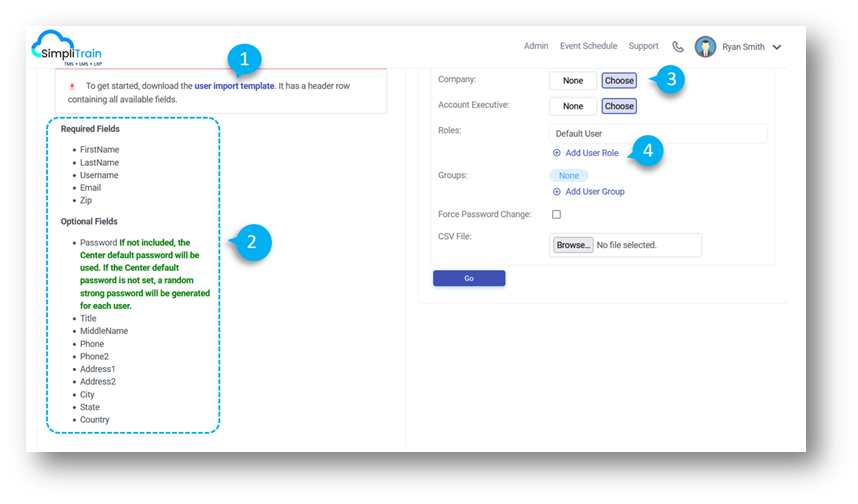Click the 'Email' list item
Viewport: 858px width, 504px height.
click(90, 188)
